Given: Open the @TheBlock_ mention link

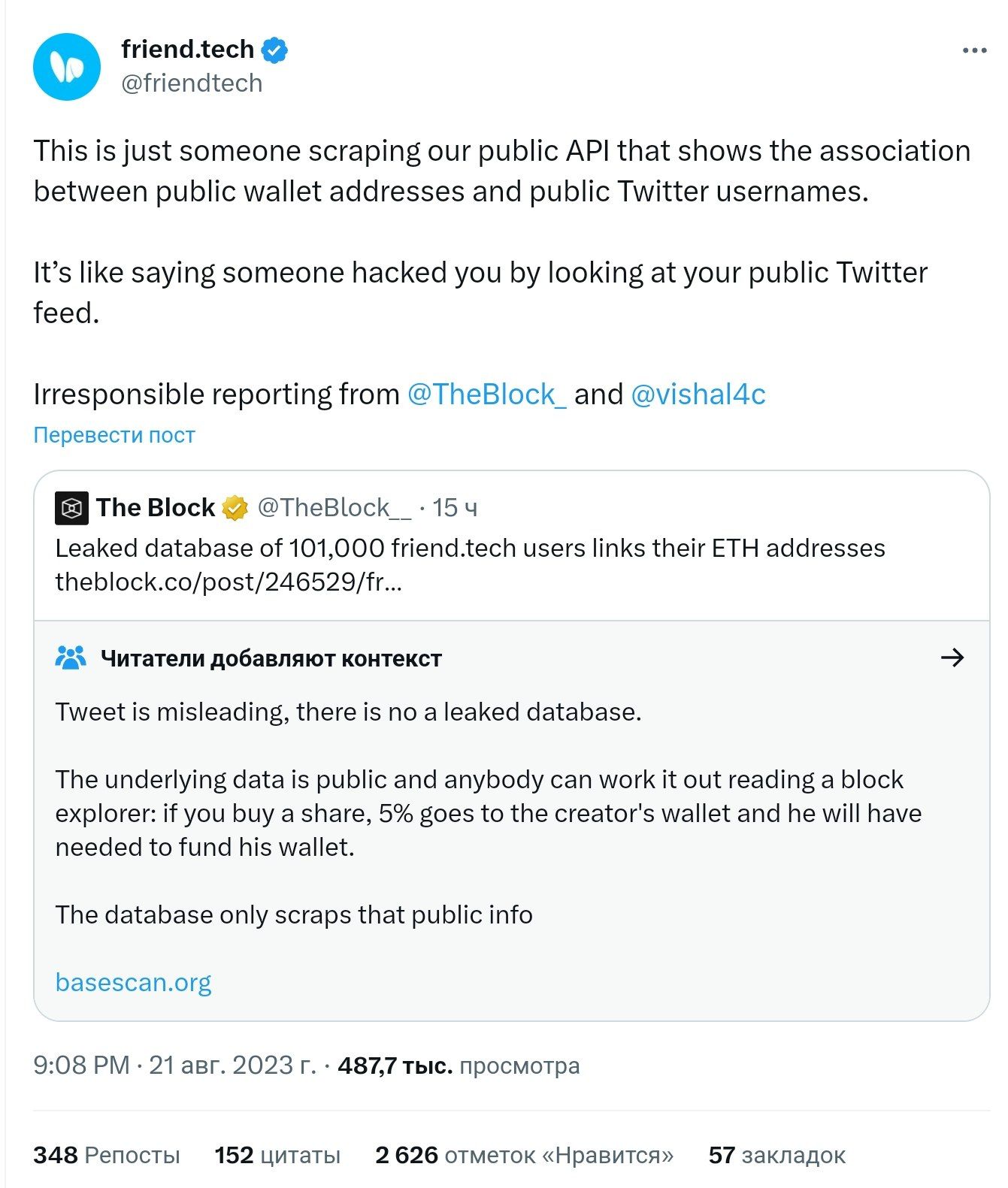Looking at the screenshot, I should coord(486,394).
